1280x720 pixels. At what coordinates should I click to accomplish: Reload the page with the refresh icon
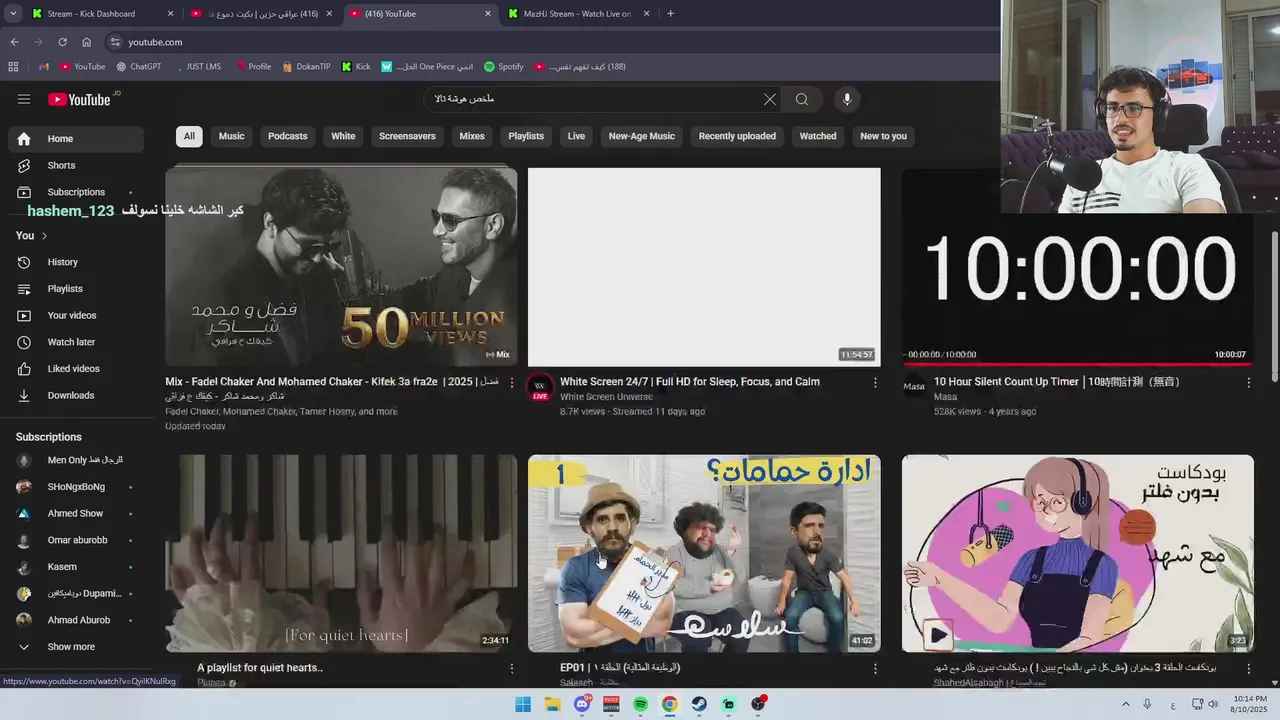(x=62, y=42)
